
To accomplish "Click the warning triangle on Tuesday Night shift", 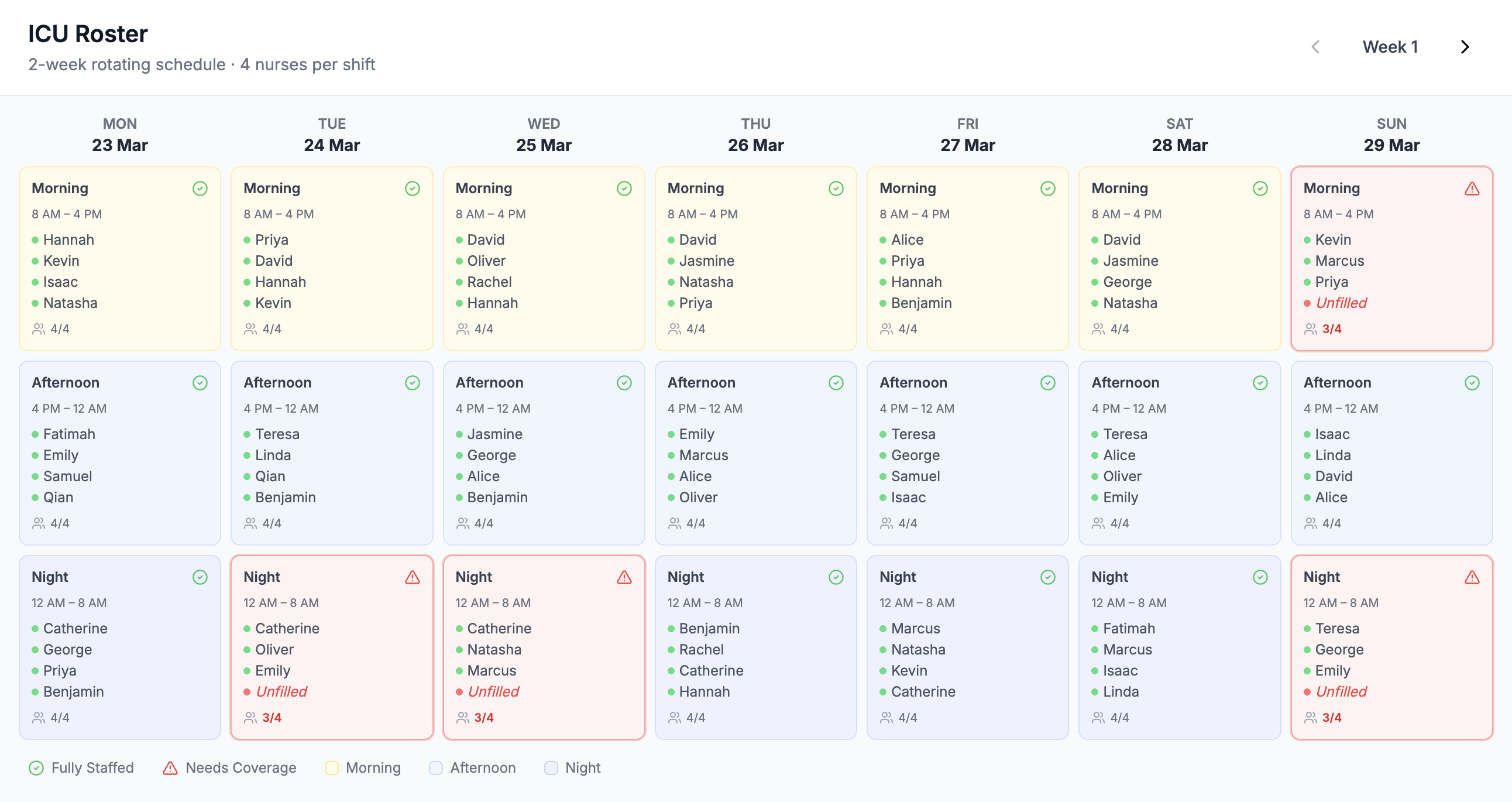I will point(412,577).
